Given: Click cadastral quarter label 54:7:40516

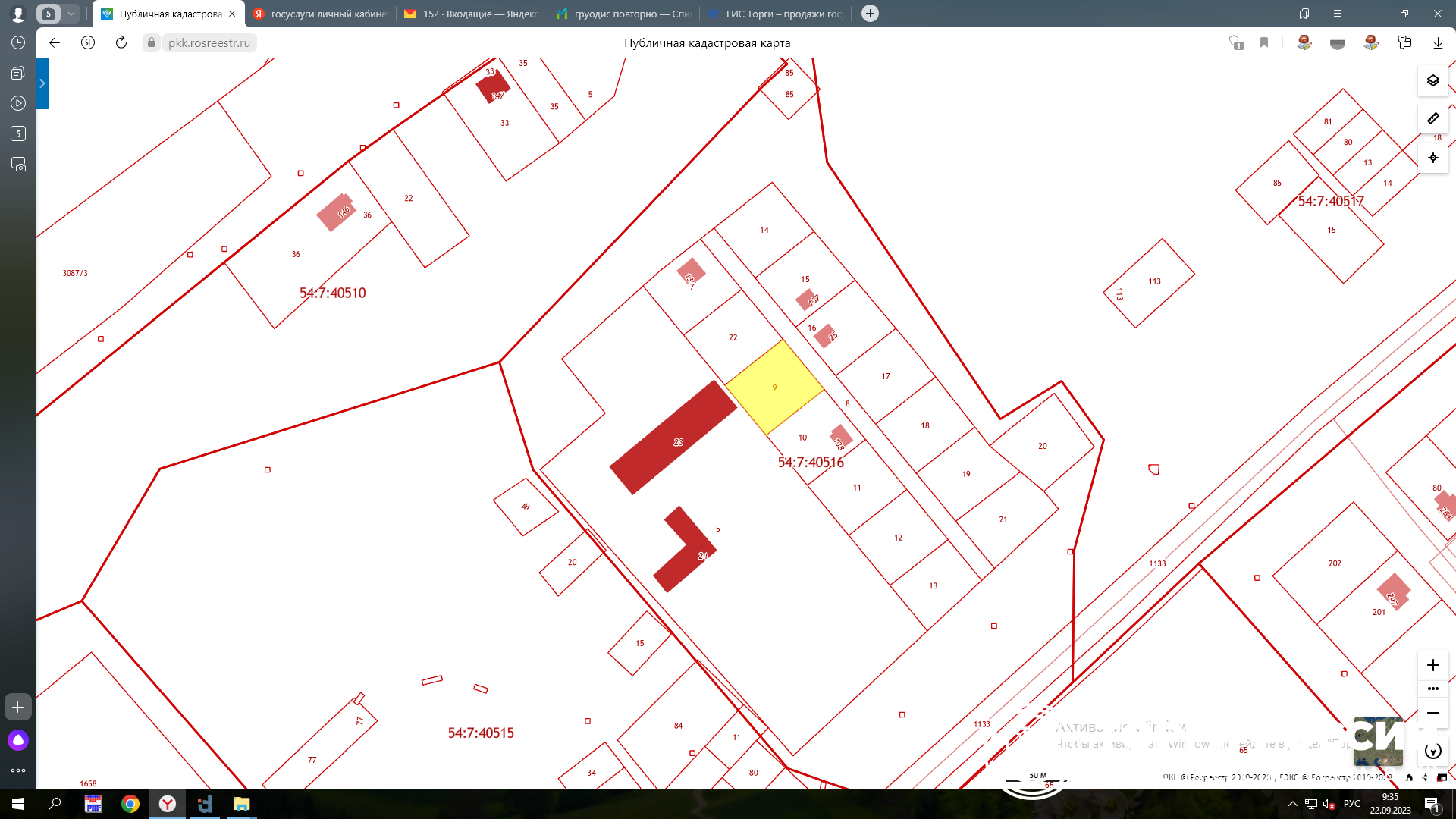Looking at the screenshot, I should [811, 463].
